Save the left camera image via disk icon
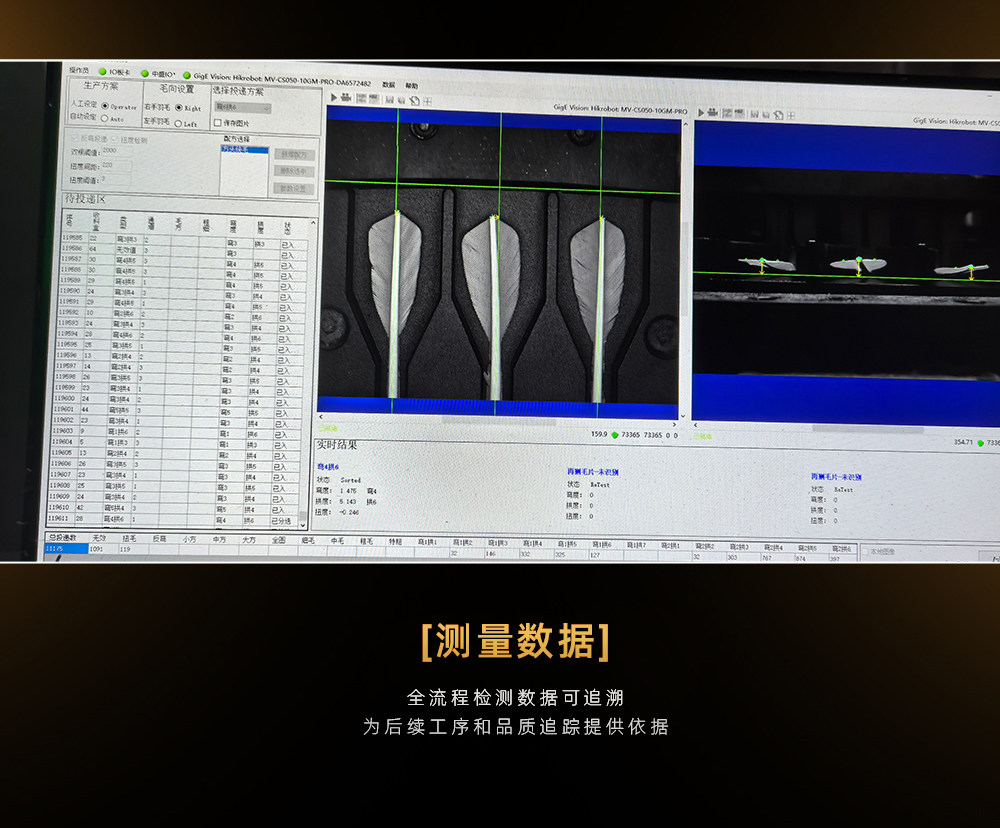The width and height of the screenshot is (1000, 828). point(389,100)
